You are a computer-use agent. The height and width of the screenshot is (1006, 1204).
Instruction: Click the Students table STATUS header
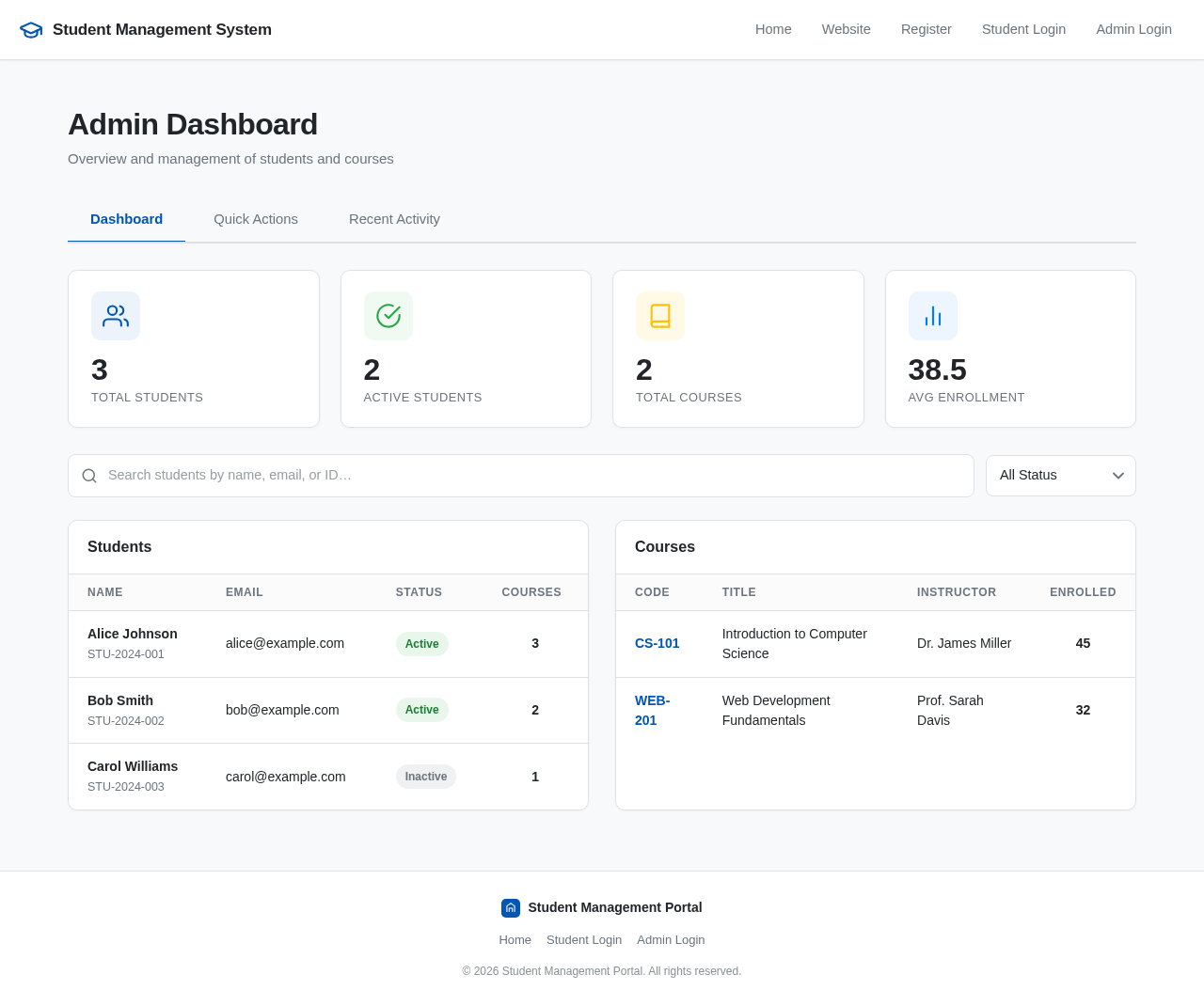tap(419, 592)
